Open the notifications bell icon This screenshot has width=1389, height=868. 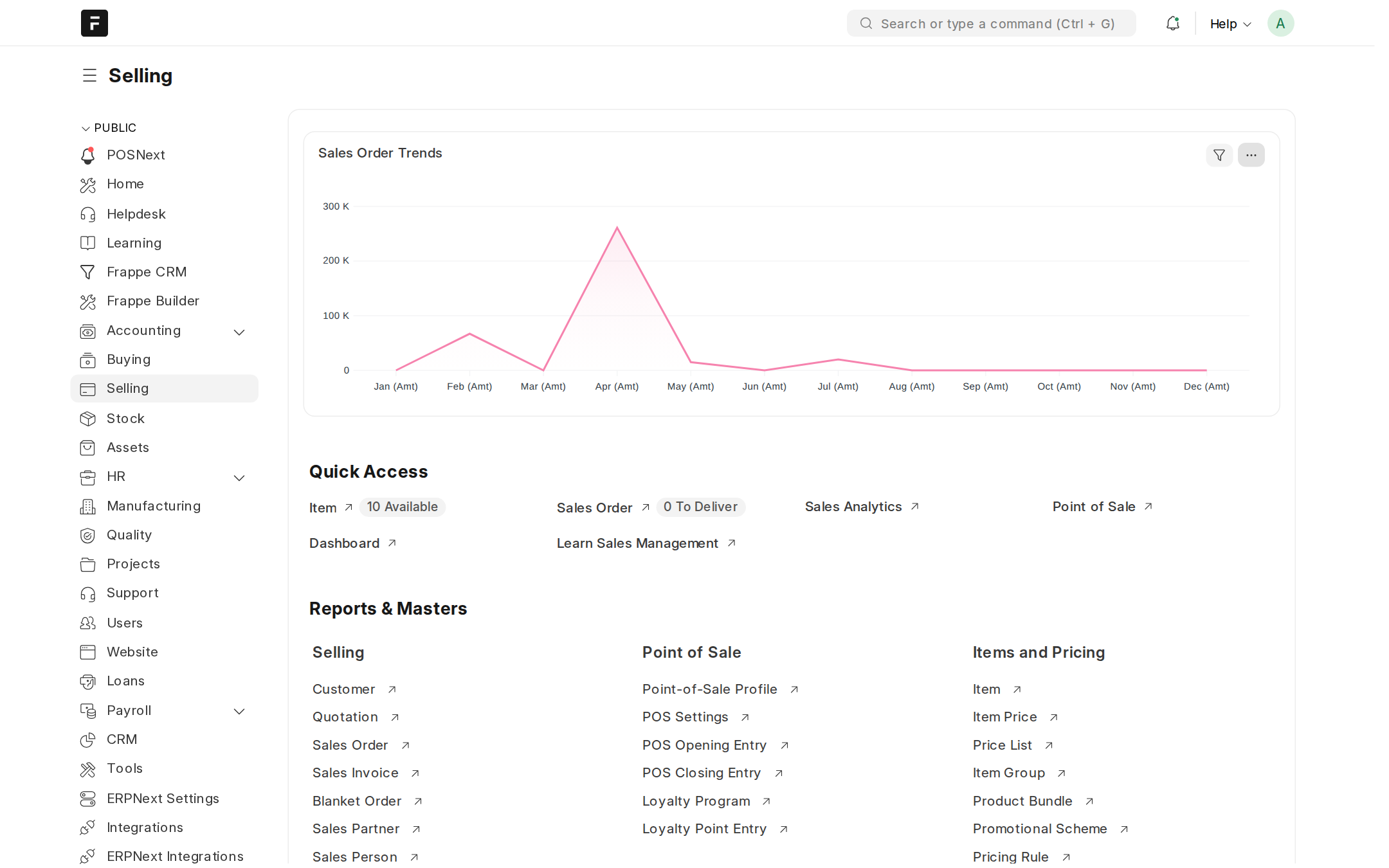pos(1172,24)
